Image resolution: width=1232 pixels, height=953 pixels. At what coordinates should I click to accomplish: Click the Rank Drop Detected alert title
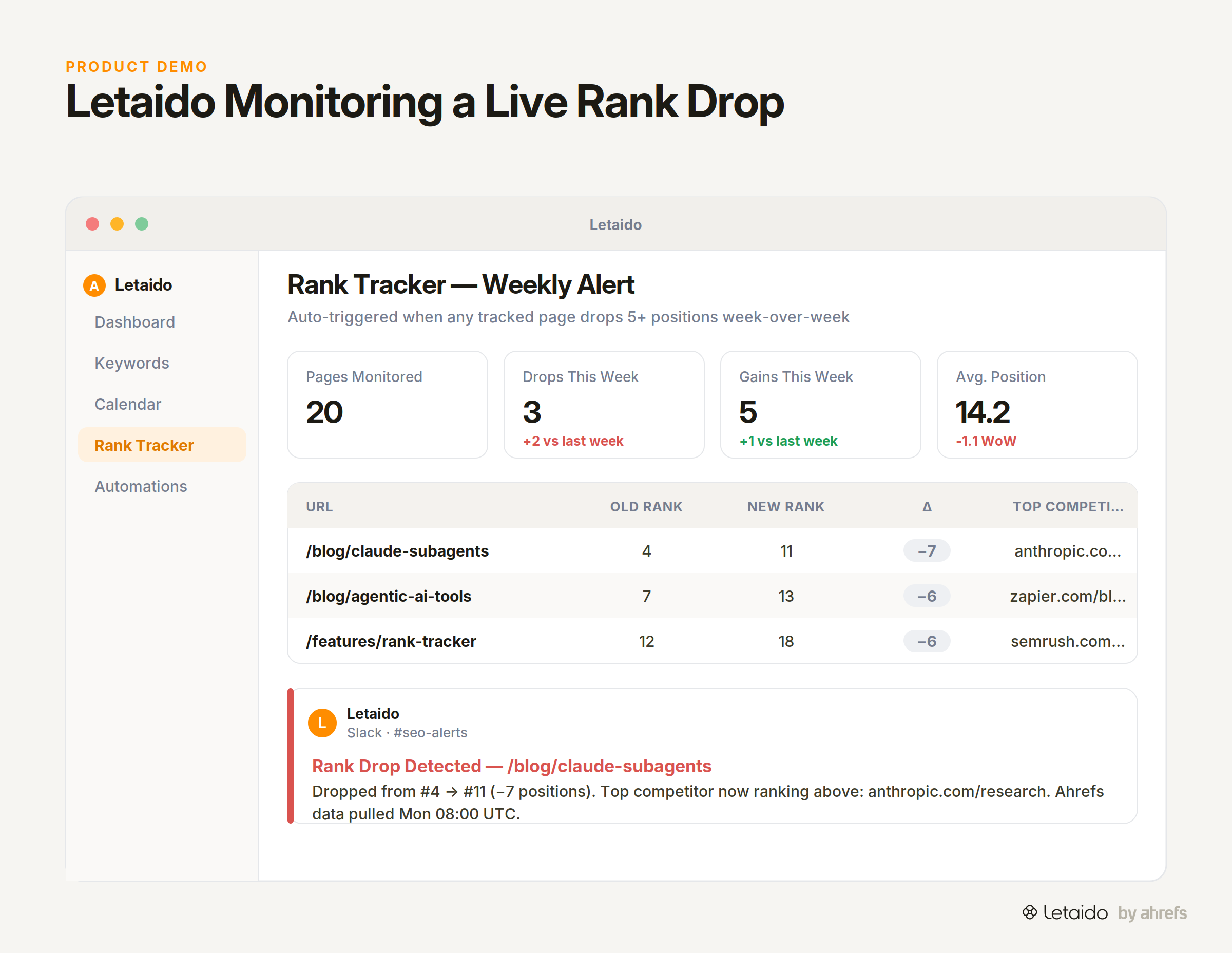point(512,766)
